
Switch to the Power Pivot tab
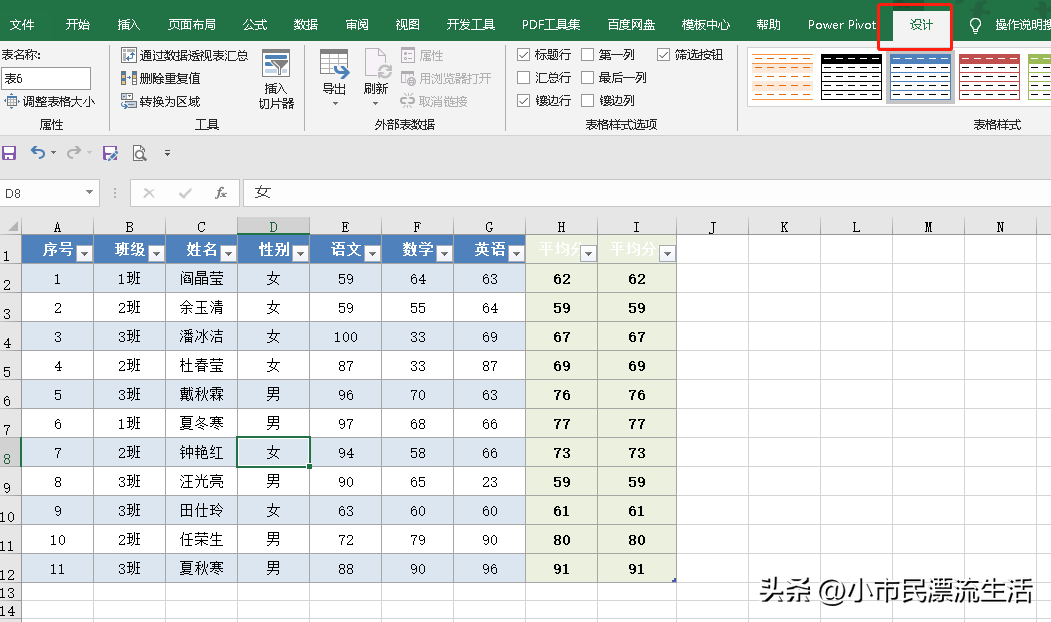click(842, 25)
